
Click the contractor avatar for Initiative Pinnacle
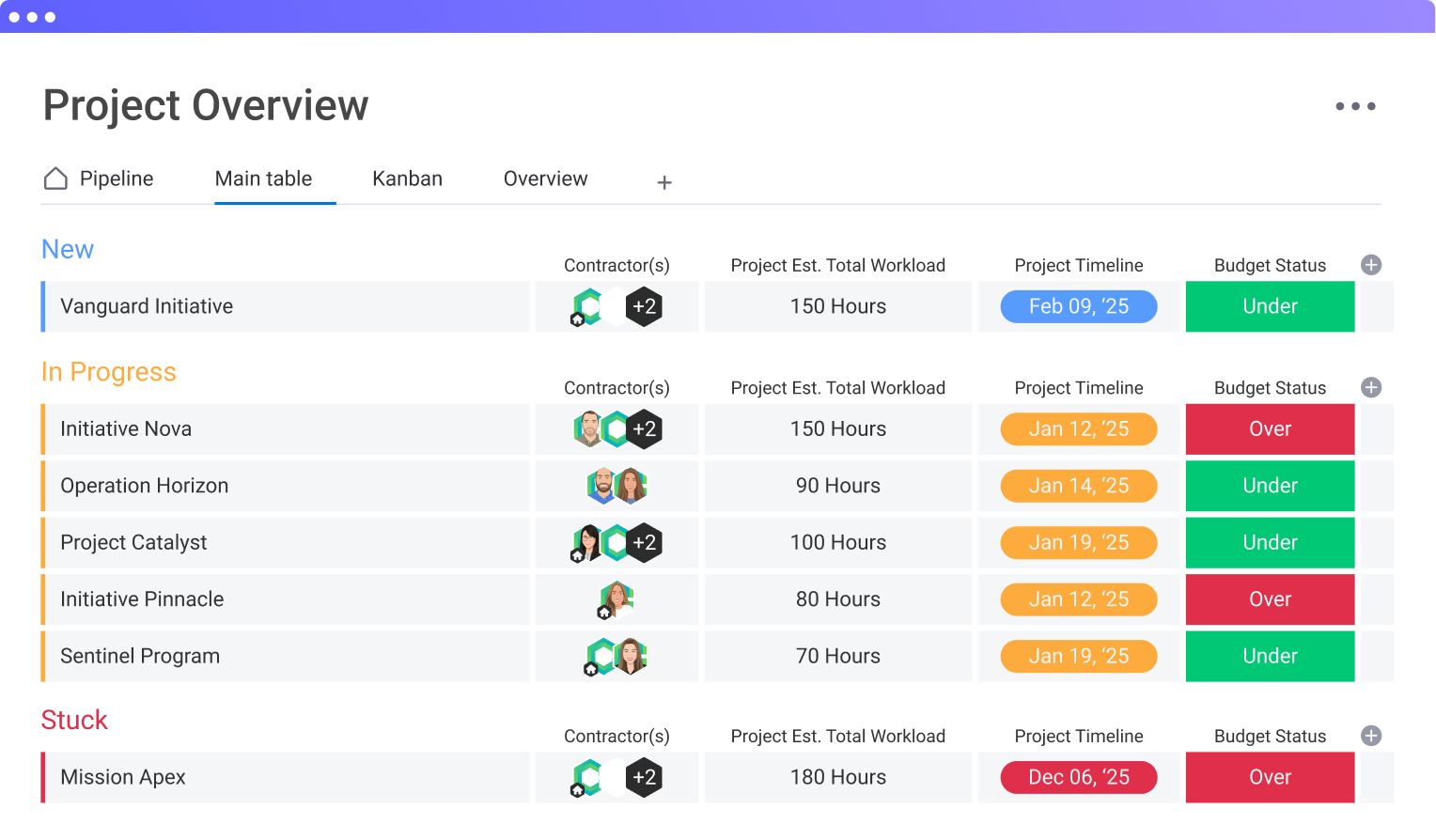617,599
